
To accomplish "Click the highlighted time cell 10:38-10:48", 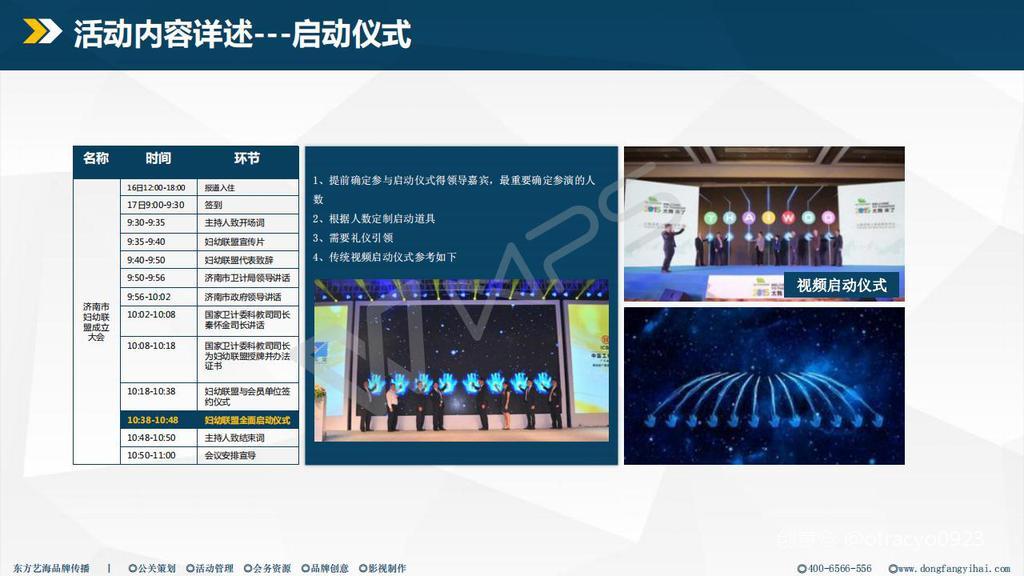I will (x=159, y=420).
